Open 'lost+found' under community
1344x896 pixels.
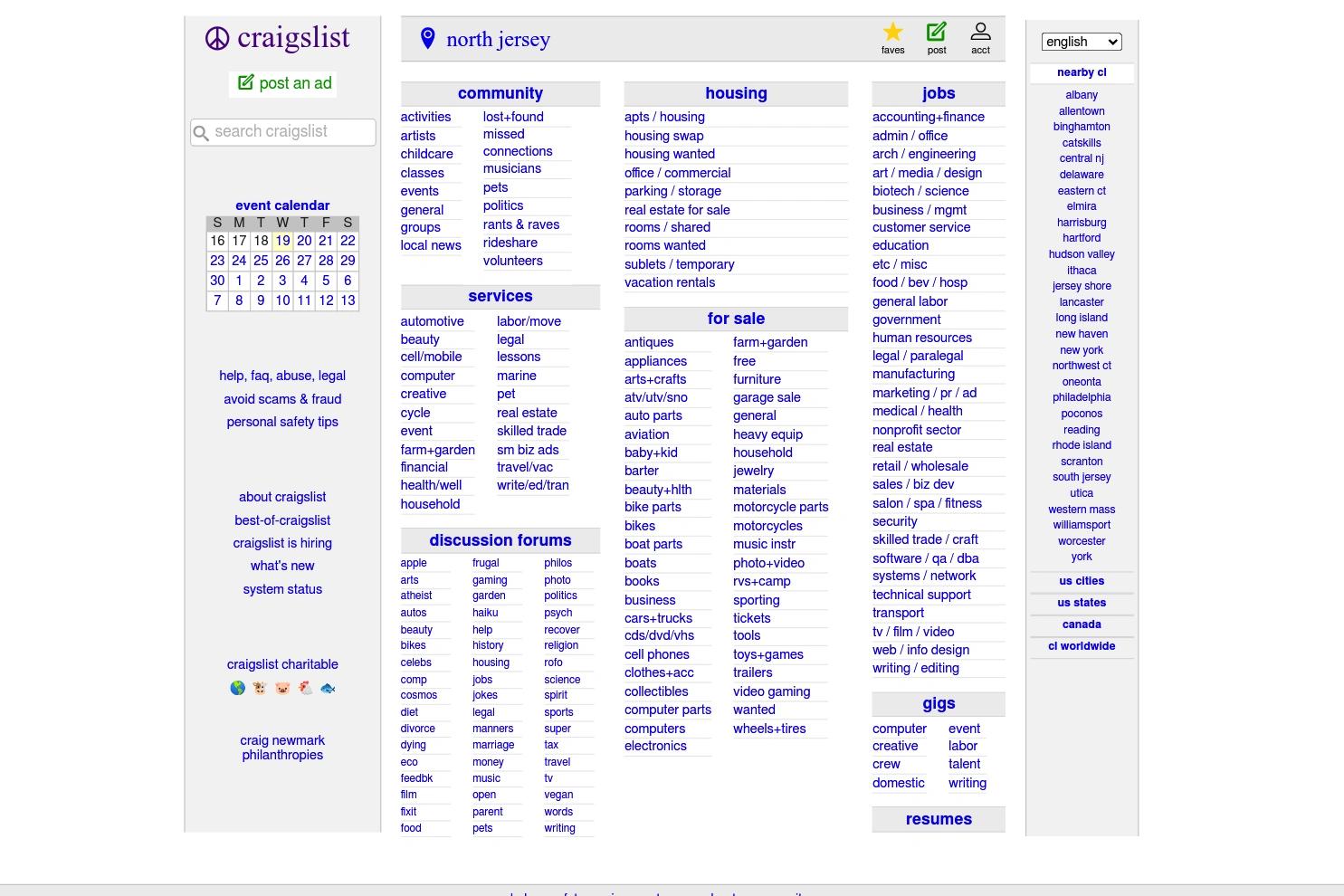(513, 117)
